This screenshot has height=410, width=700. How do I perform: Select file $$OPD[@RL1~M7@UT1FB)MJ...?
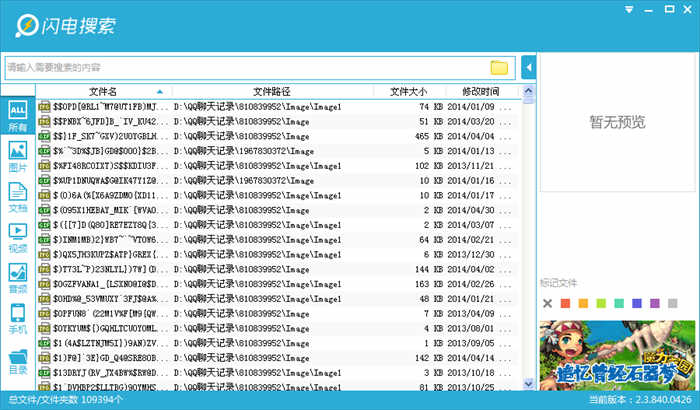(x=279, y=107)
